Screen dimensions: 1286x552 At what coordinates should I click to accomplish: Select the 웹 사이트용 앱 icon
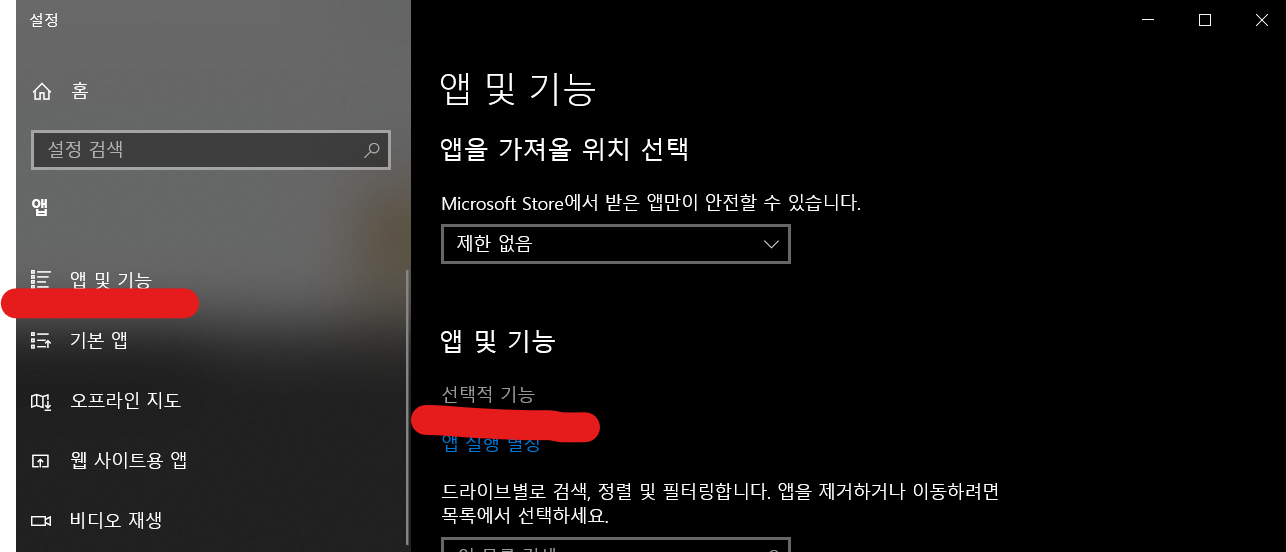pyautogui.click(x=41, y=461)
